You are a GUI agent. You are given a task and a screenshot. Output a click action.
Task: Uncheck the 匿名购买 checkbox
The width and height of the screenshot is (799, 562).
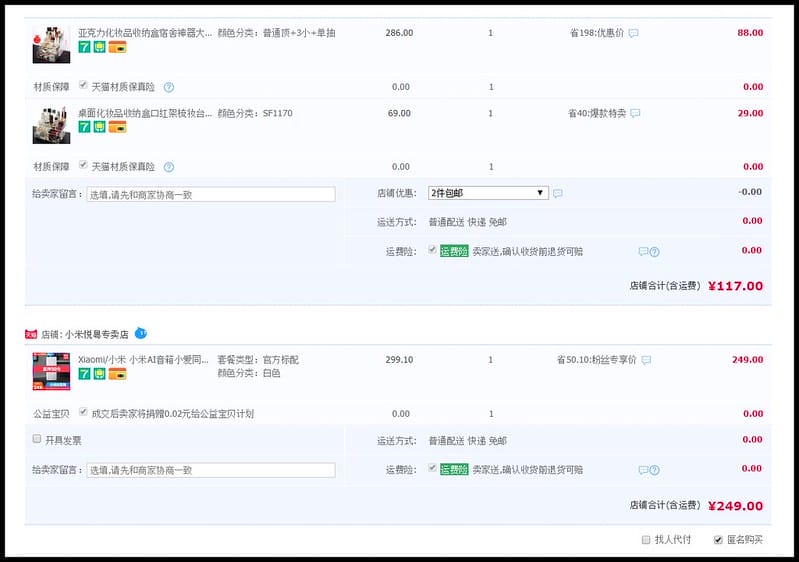(x=718, y=540)
